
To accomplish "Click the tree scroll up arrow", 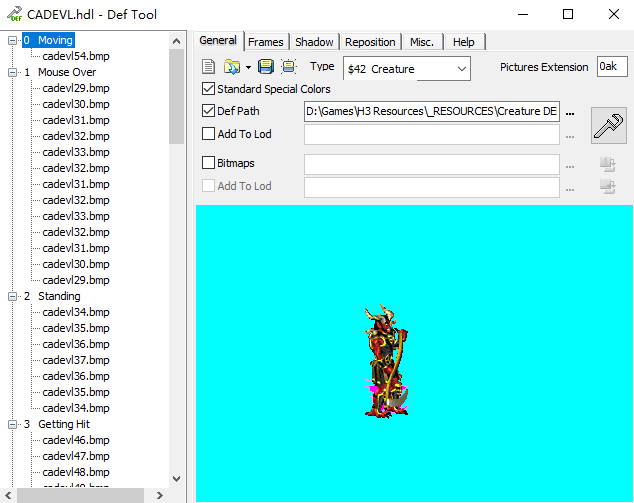I will [x=176, y=41].
